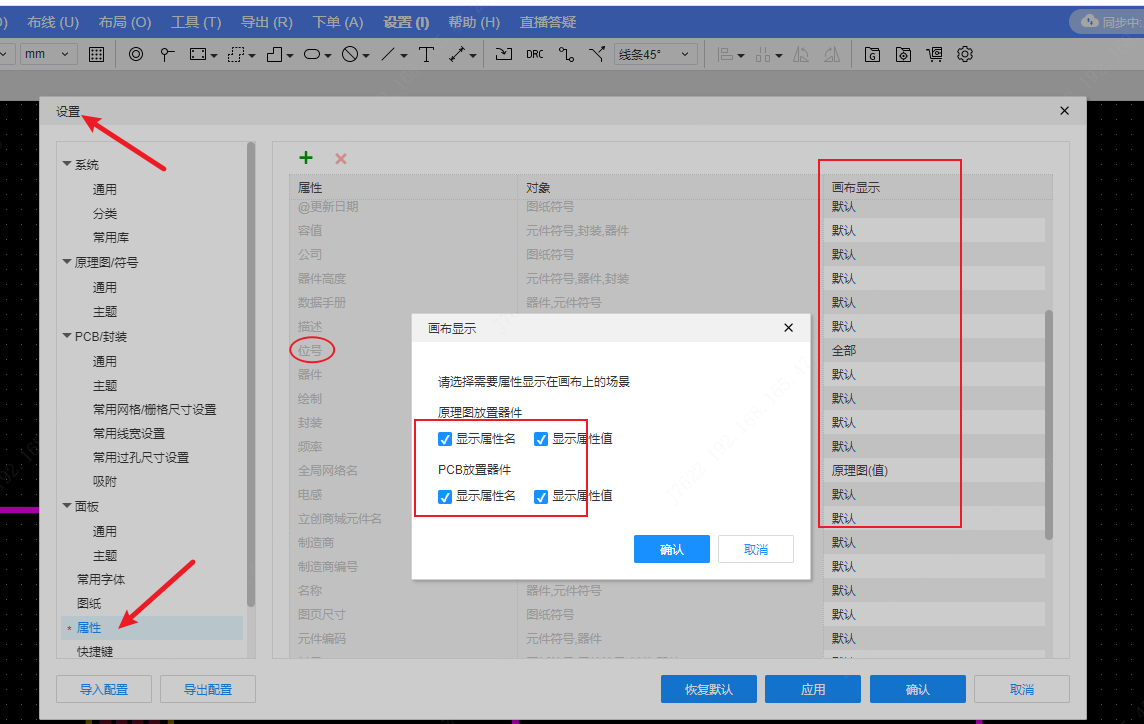Cancel the 画布显示 popup with 取消
1144x724 pixels.
pos(756,549)
